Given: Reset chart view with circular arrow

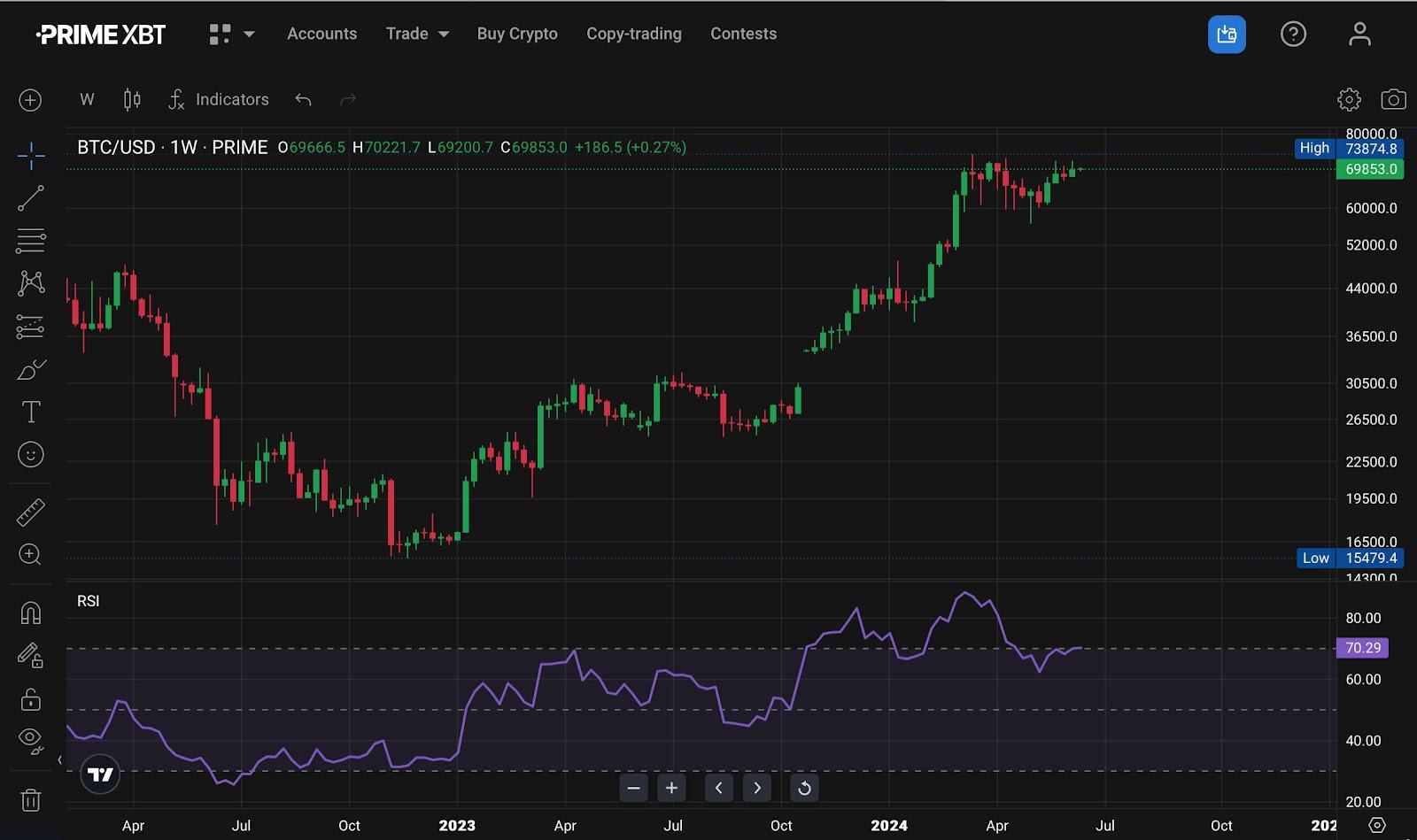Looking at the screenshot, I should tap(804, 788).
